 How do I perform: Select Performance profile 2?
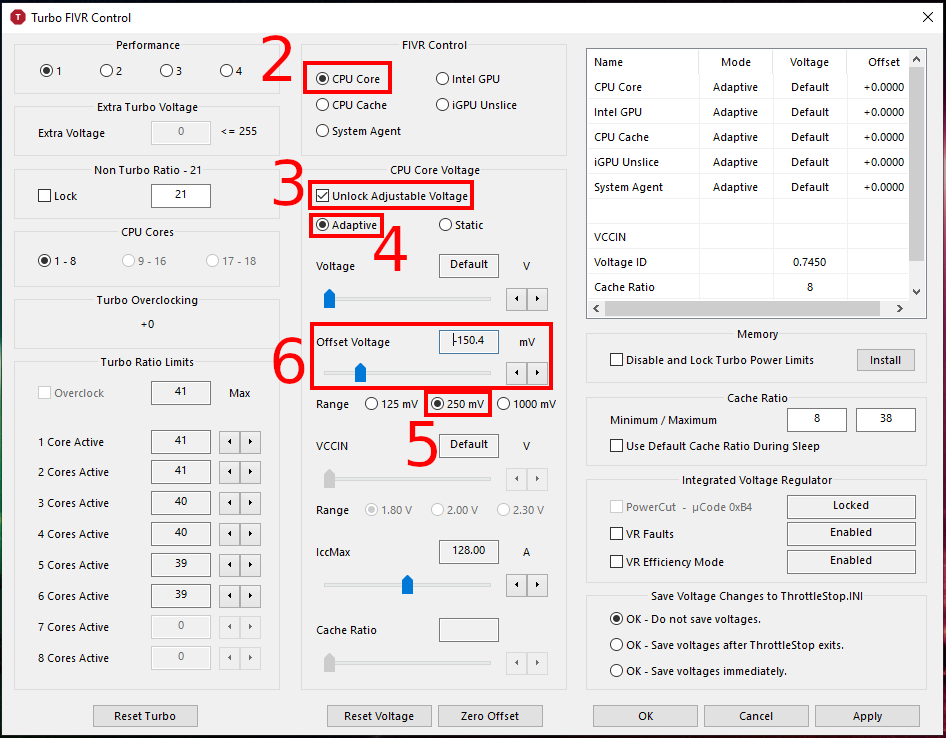[x=111, y=71]
